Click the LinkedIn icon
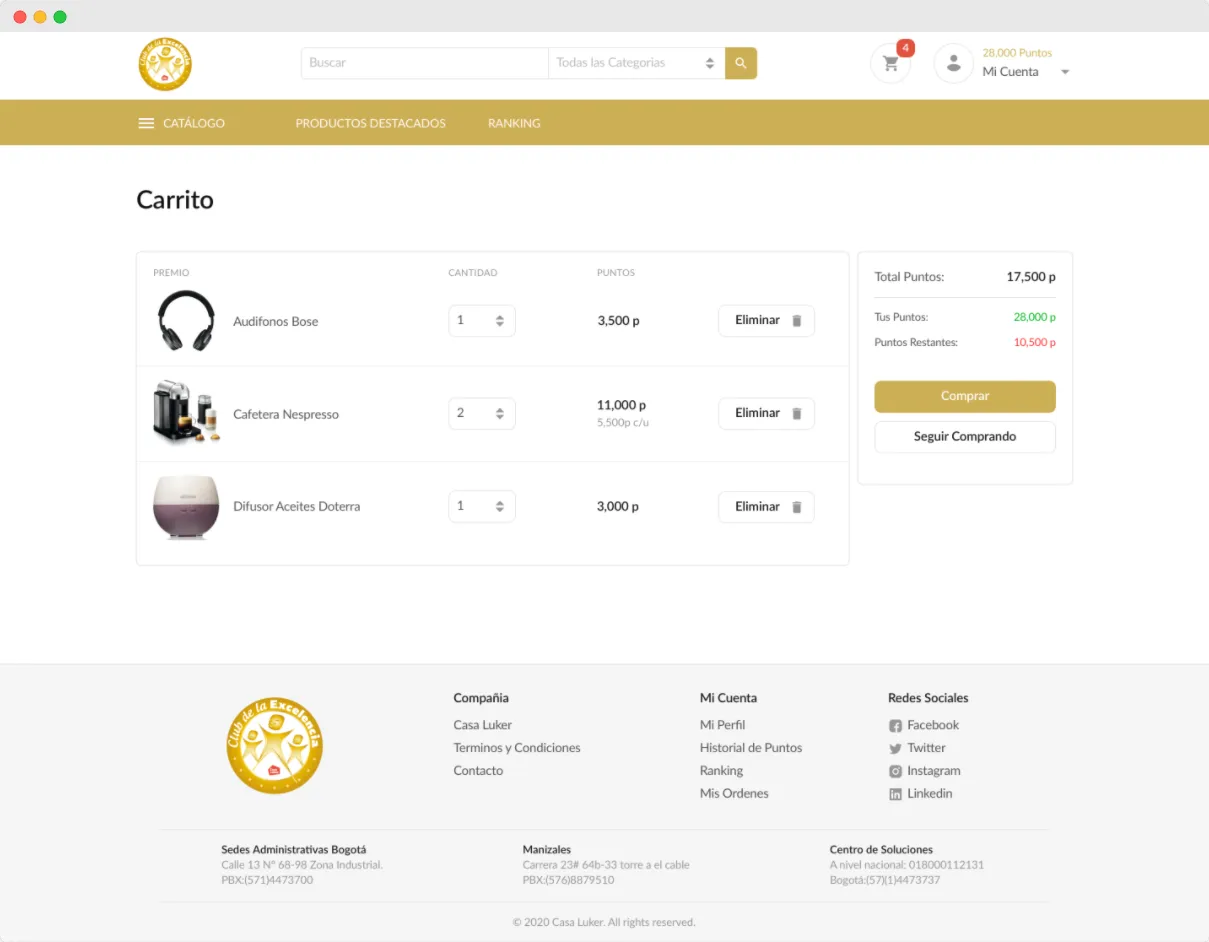The width and height of the screenshot is (1209, 942). [x=895, y=793]
